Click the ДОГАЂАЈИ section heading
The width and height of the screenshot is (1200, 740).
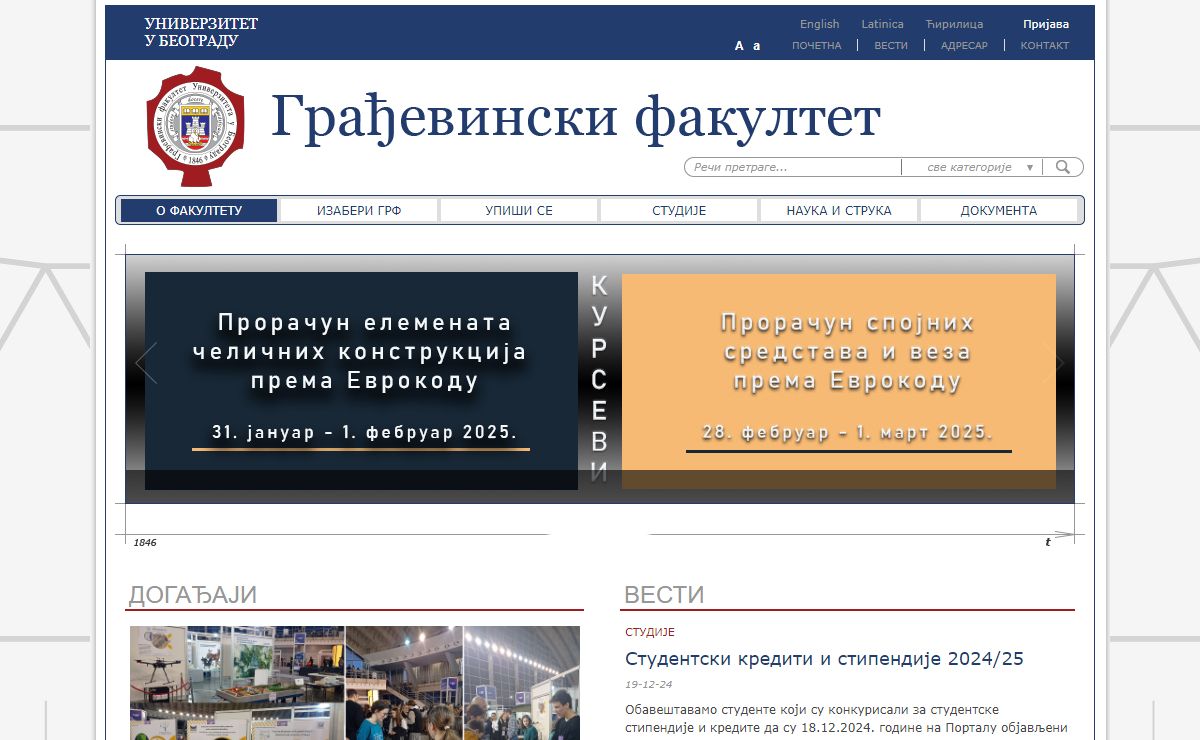pyautogui.click(x=193, y=595)
